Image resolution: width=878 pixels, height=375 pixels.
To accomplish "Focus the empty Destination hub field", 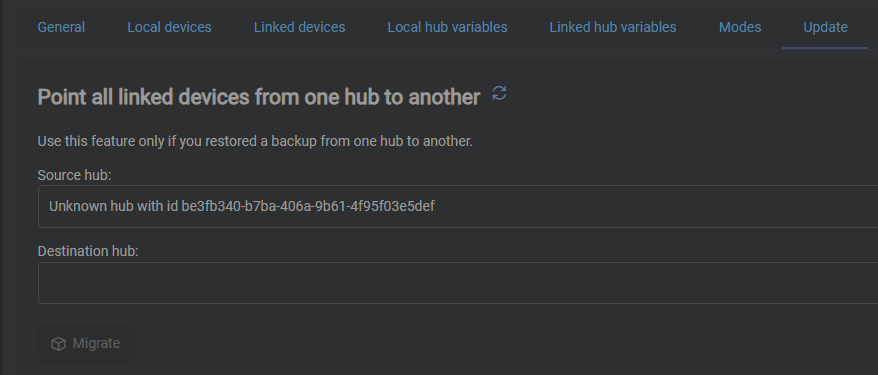I will coord(458,283).
